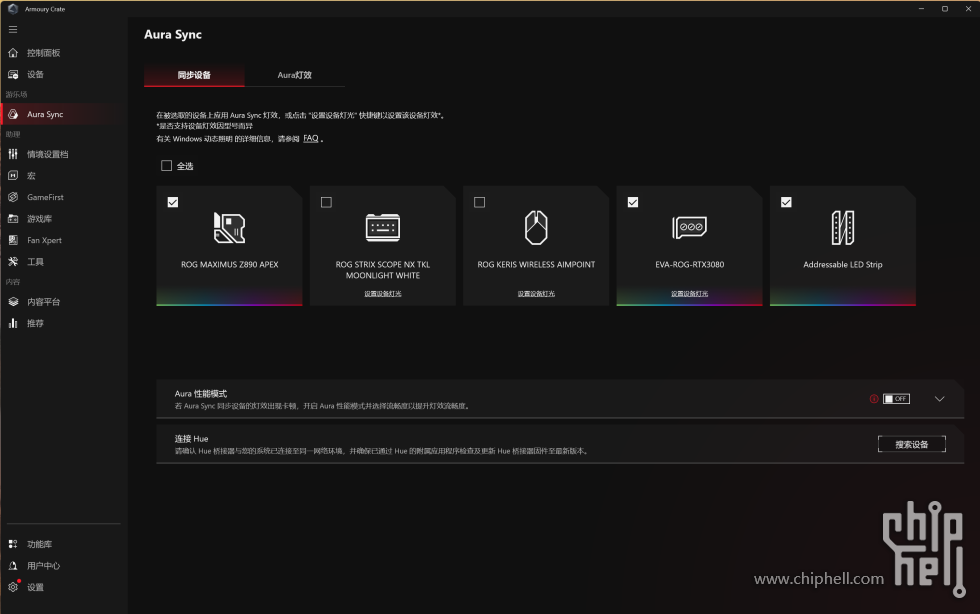Open the hamburger menu icon

click(12, 29)
